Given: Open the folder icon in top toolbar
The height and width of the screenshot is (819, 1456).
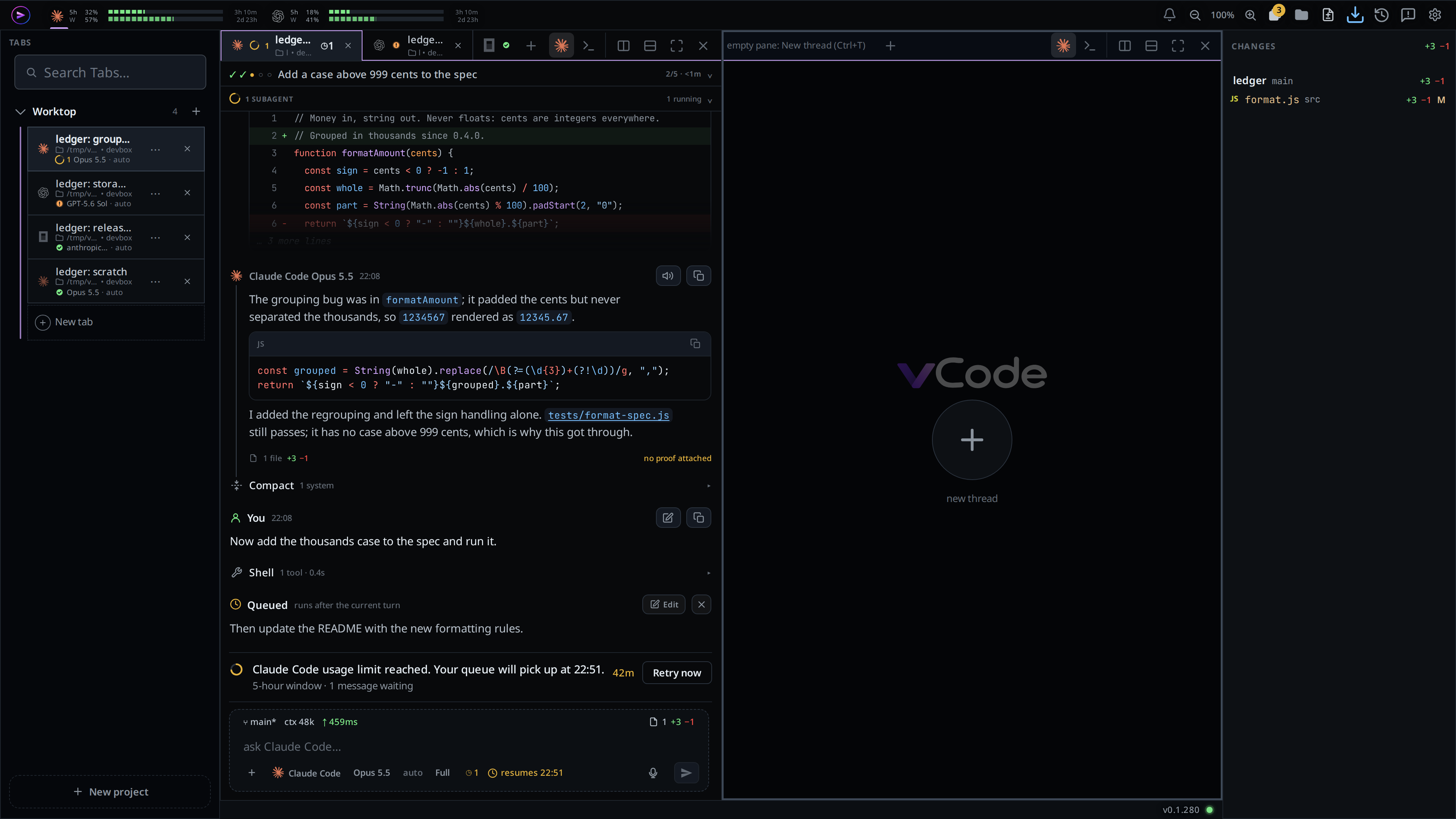Looking at the screenshot, I should click(x=1302, y=15).
